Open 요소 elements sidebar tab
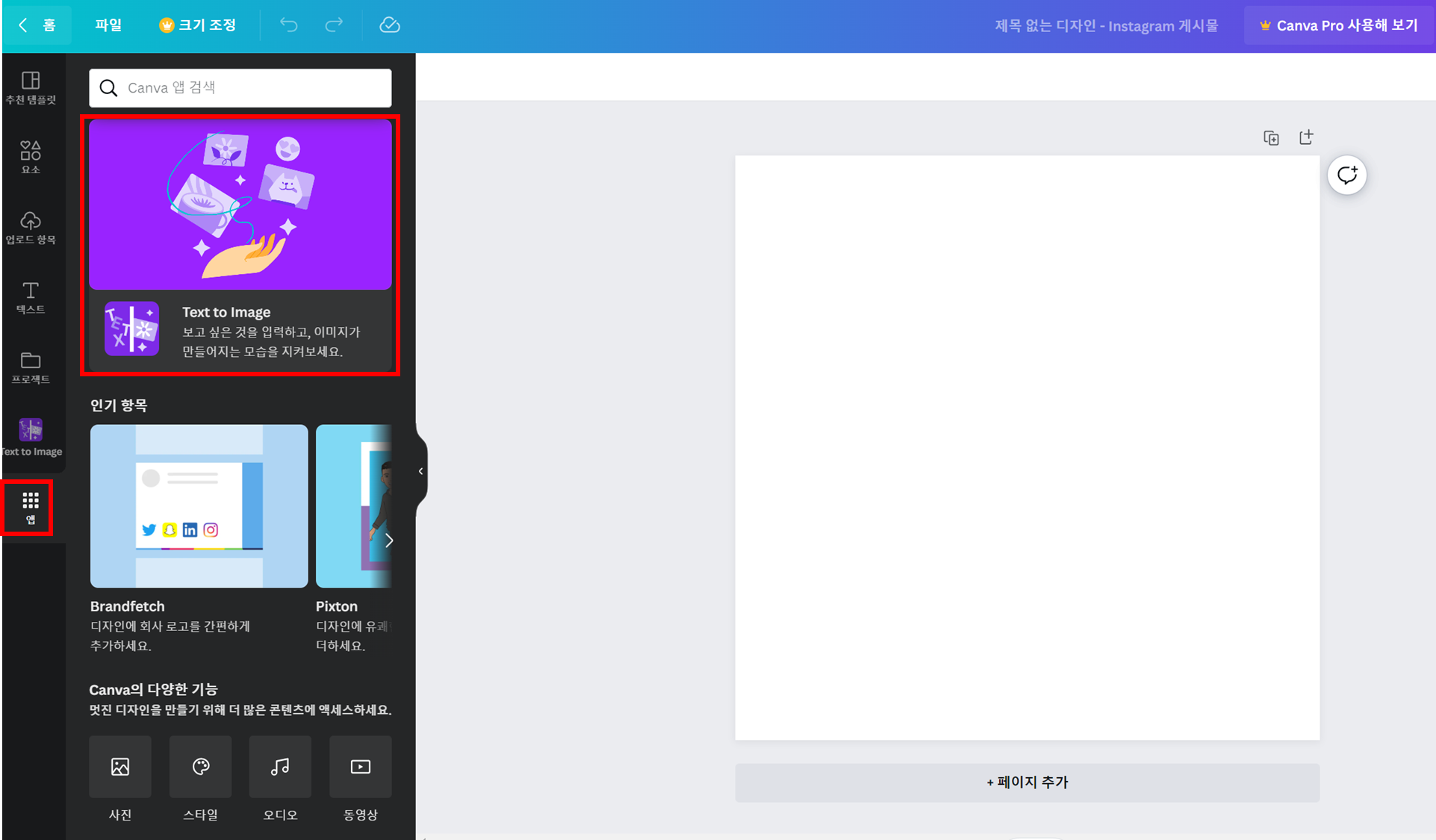 pyautogui.click(x=31, y=157)
